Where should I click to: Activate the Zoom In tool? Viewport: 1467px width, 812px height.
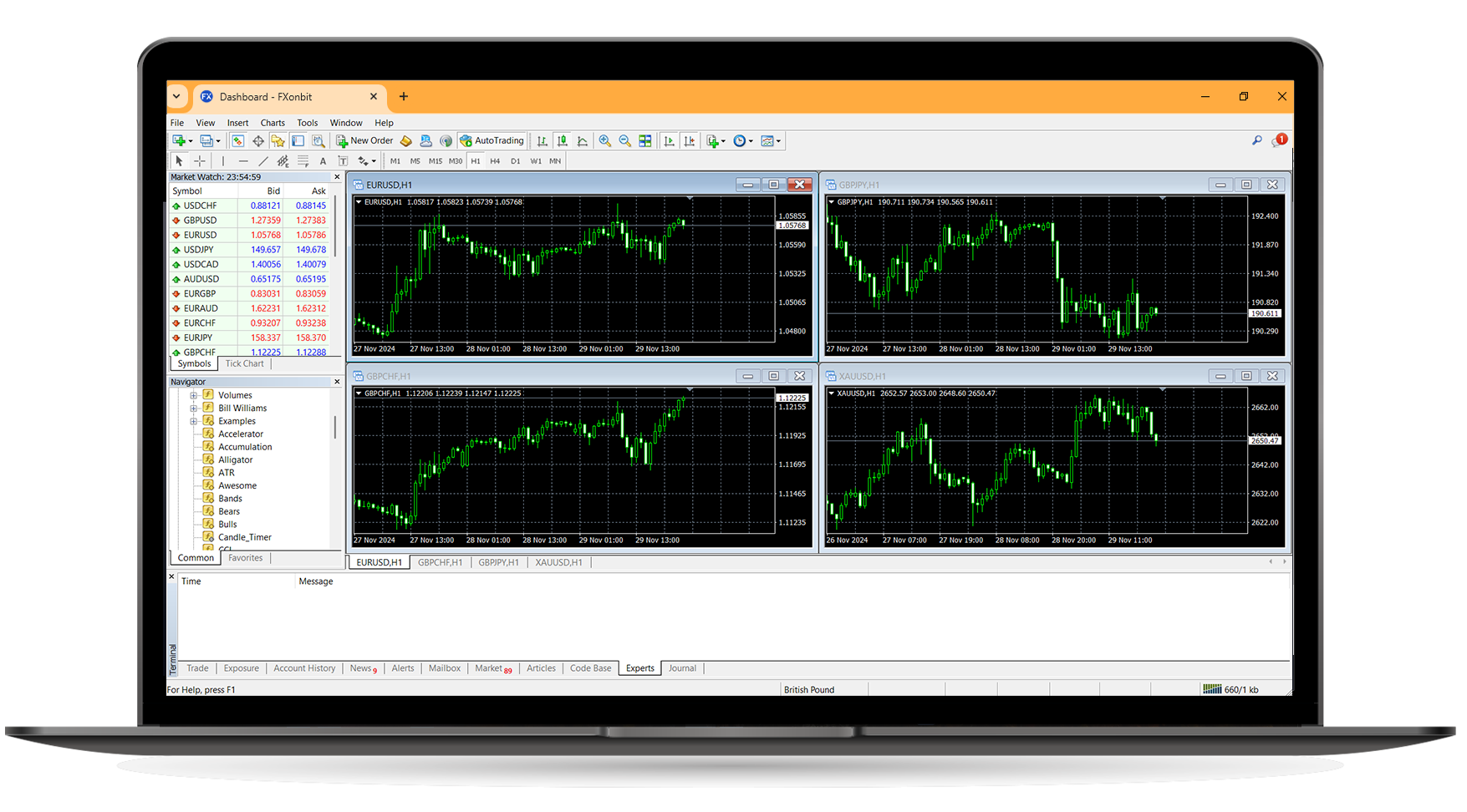pos(605,140)
